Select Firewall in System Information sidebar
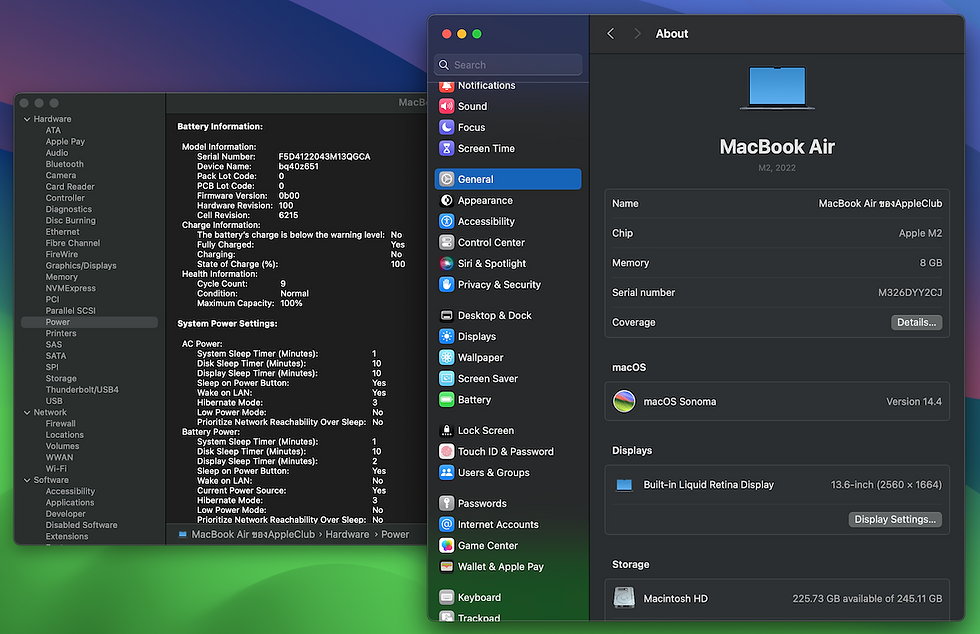 pyautogui.click(x=60, y=423)
